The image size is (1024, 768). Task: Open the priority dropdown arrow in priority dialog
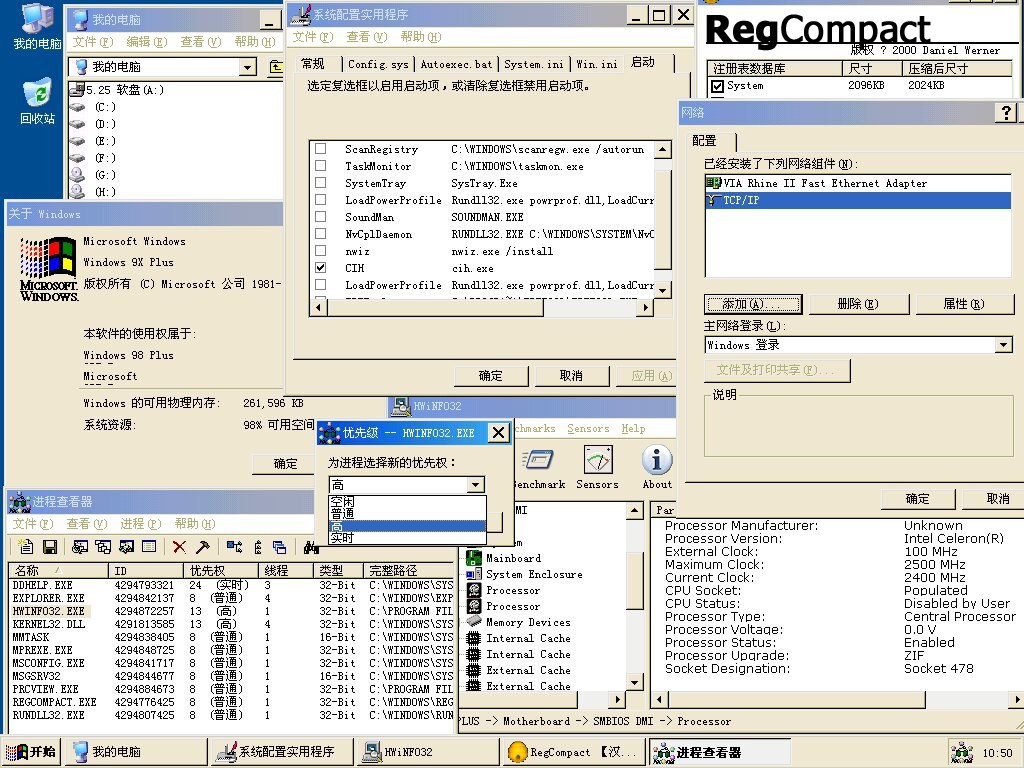tap(476, 485)
